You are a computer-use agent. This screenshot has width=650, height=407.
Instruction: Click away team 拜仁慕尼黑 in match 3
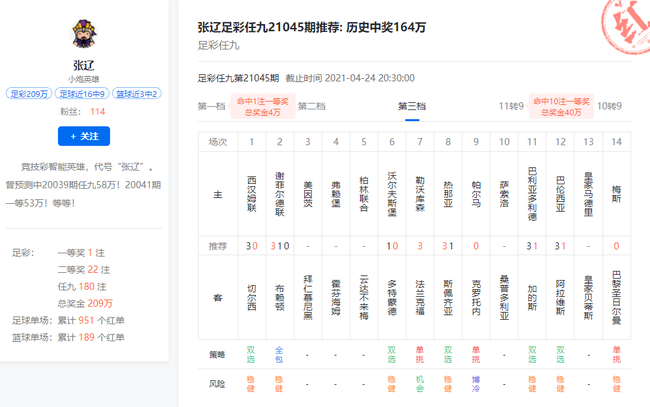click(x=308, y=298)
